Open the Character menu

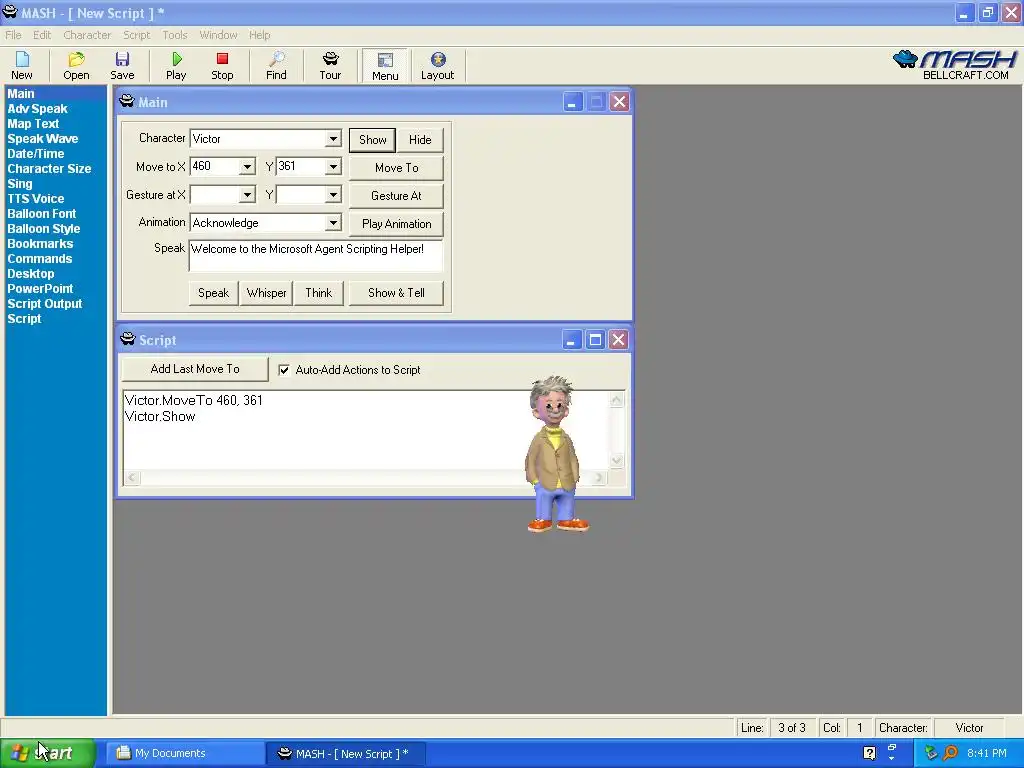tap(87, 35)
